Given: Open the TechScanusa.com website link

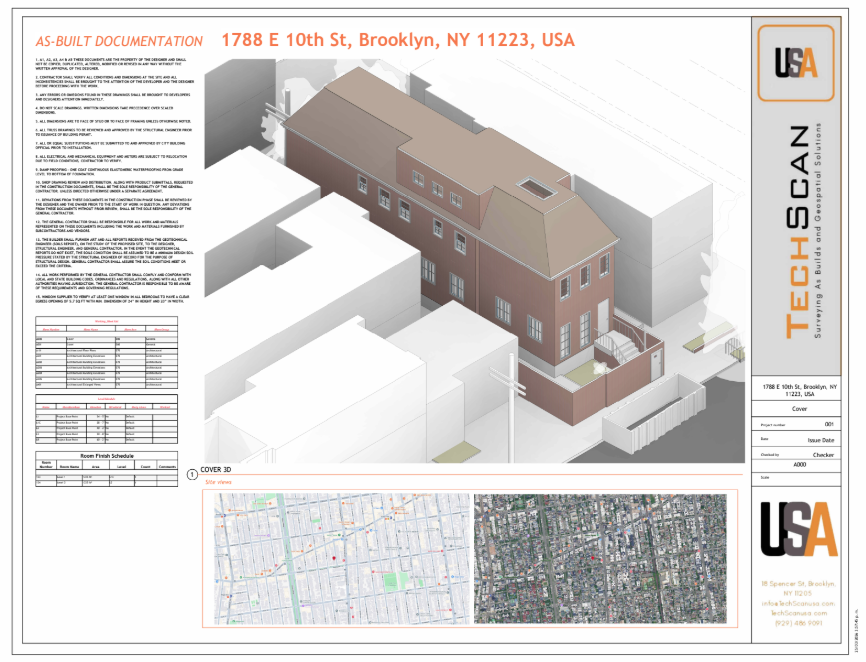Looking at the screenshot, I should coord(797,613).
